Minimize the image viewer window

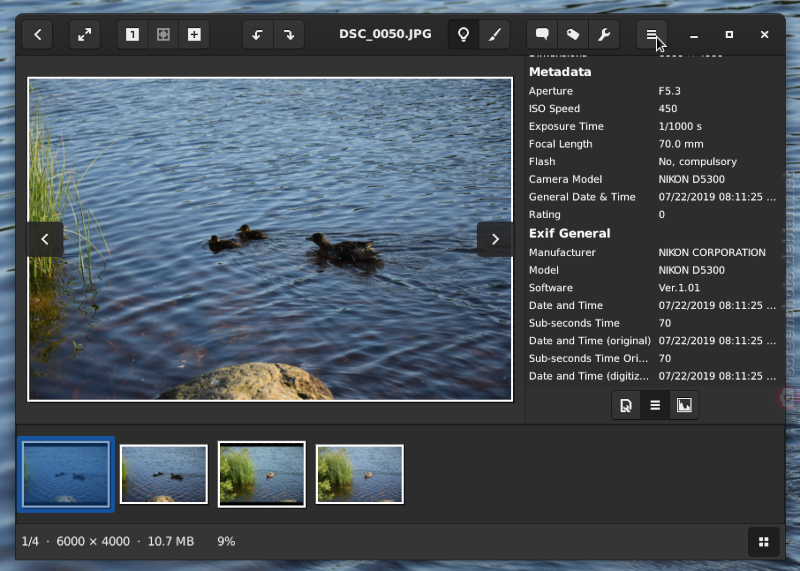tap(693, 35)
